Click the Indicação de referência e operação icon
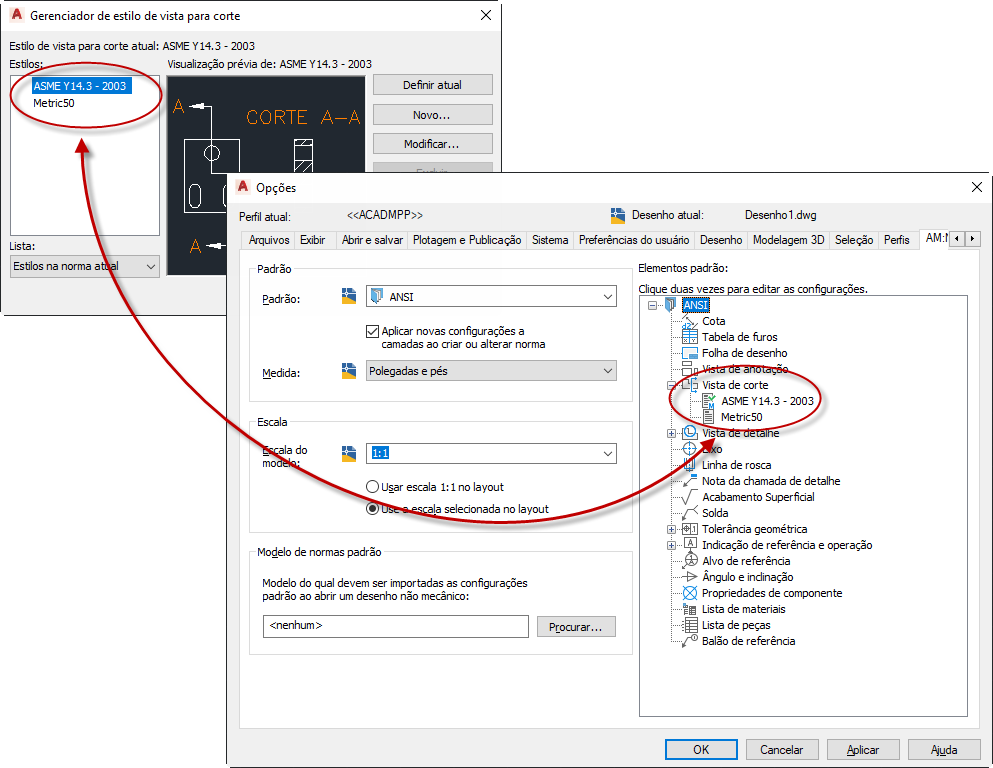 pyautogui.click(x=689, y=545)
